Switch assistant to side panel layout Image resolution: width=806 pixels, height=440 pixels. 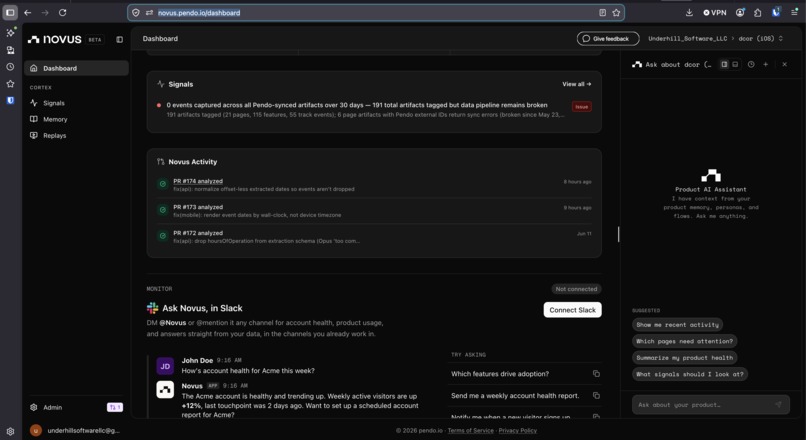coord(724,64)
